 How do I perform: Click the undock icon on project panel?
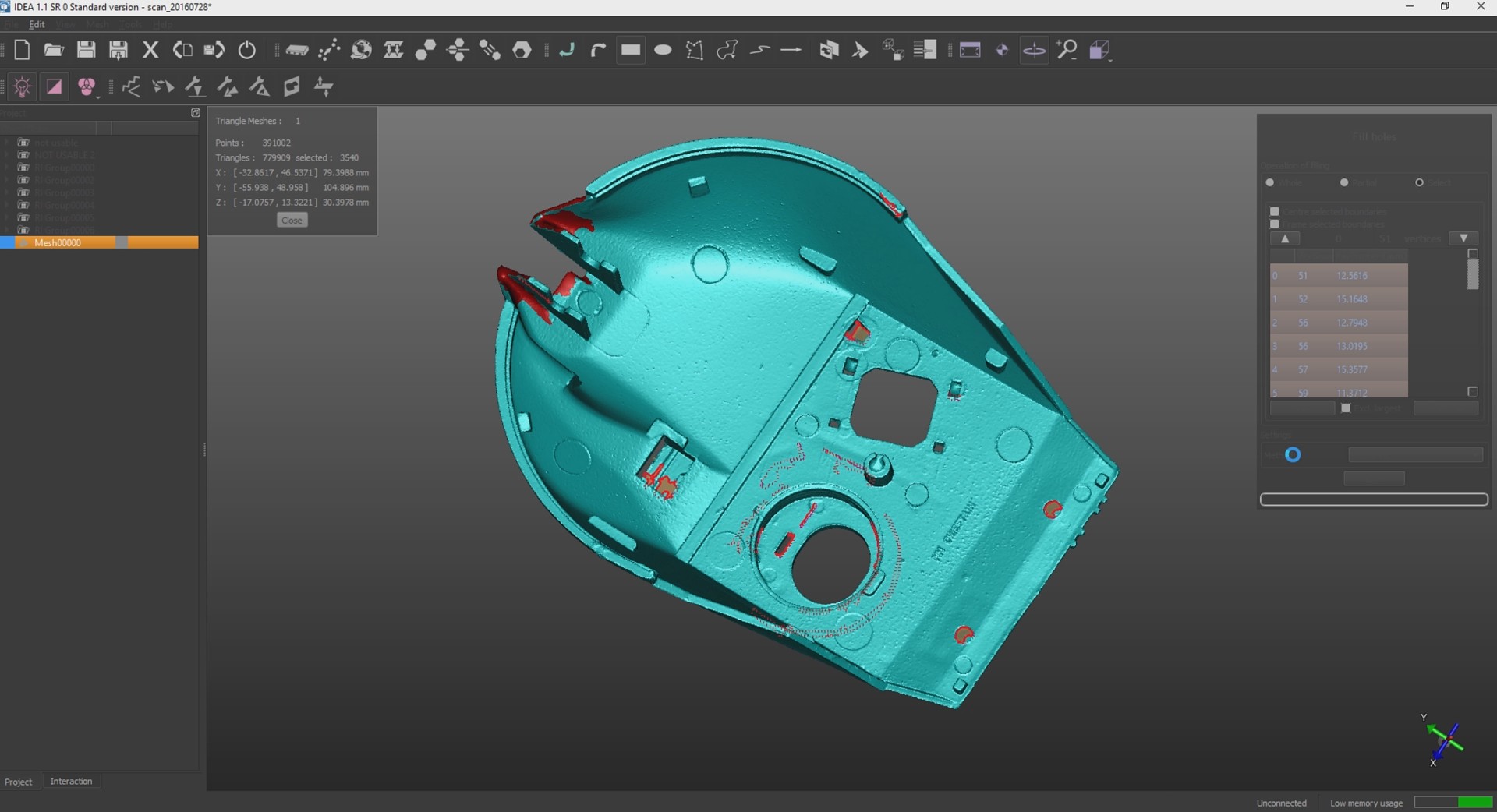pos(196,113)
